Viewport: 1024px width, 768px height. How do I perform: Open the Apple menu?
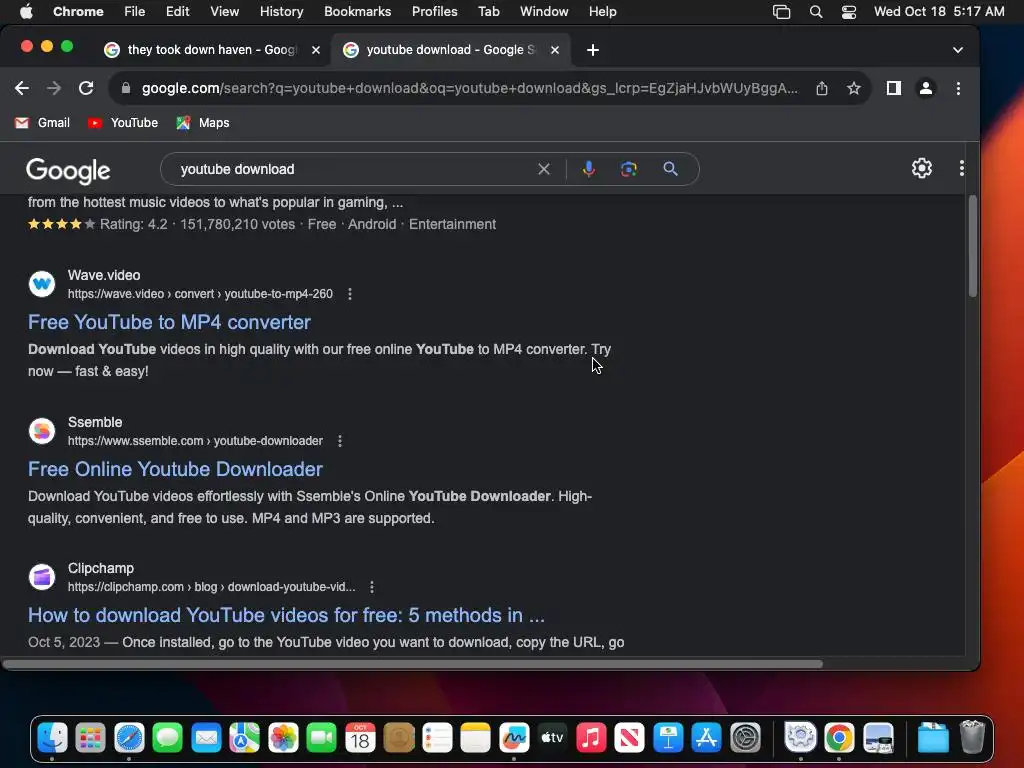[26, 12]
